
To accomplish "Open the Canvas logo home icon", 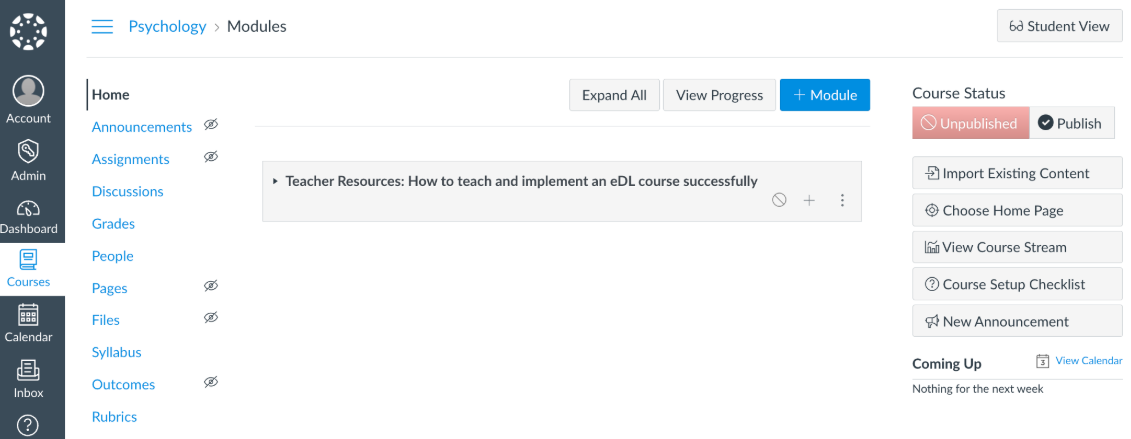I will click(x=29, y=32).
